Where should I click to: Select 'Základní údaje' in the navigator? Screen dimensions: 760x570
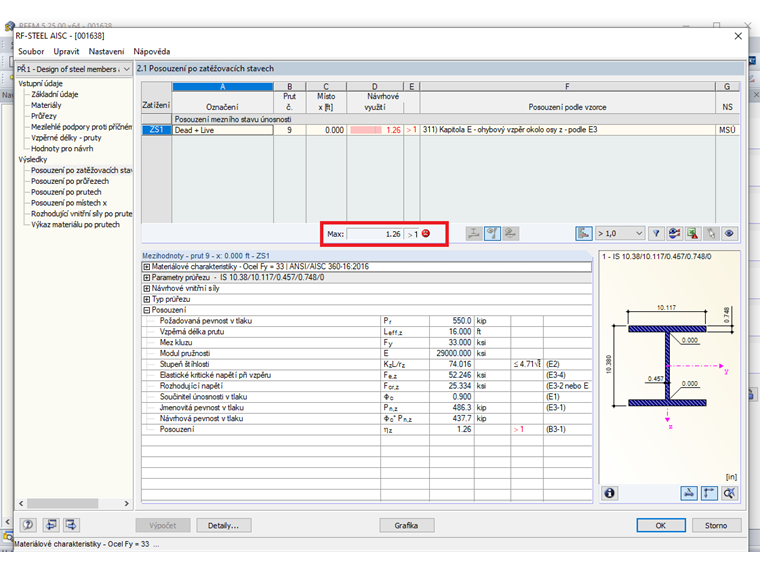click(x=55, y=95)
